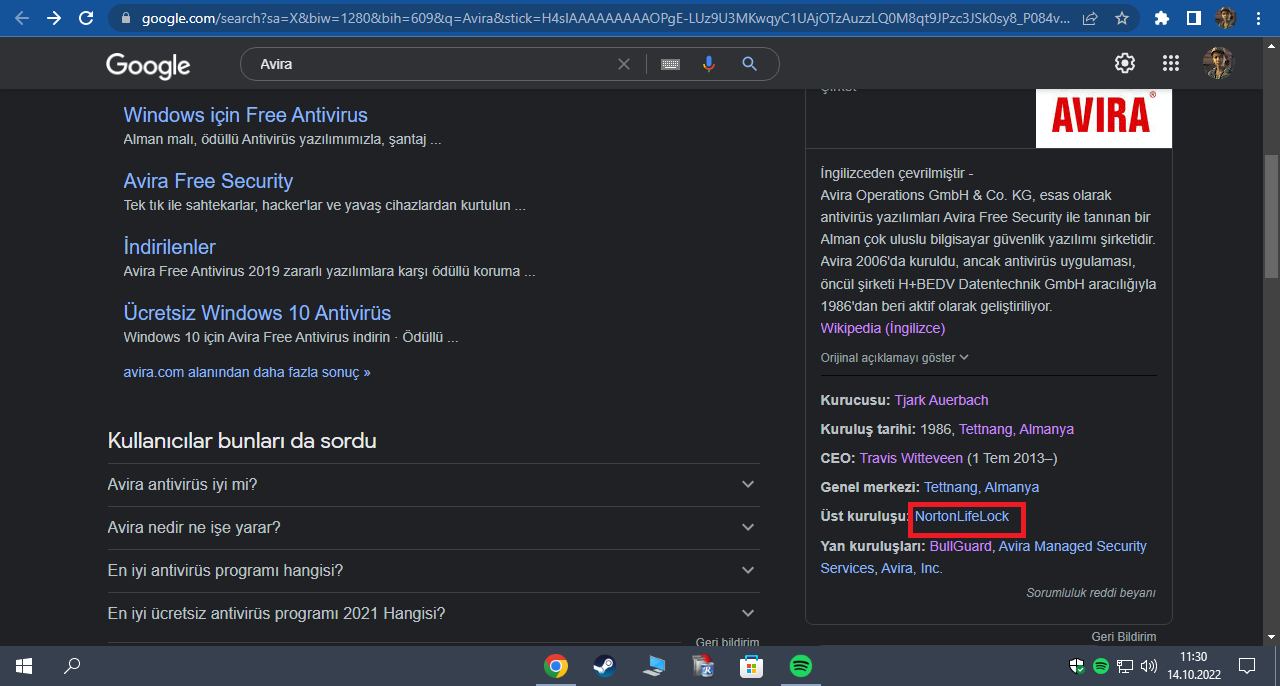Open the on-screen keyboard input tool
This screenshot has width=1280, height=686.
click(670, 64)
